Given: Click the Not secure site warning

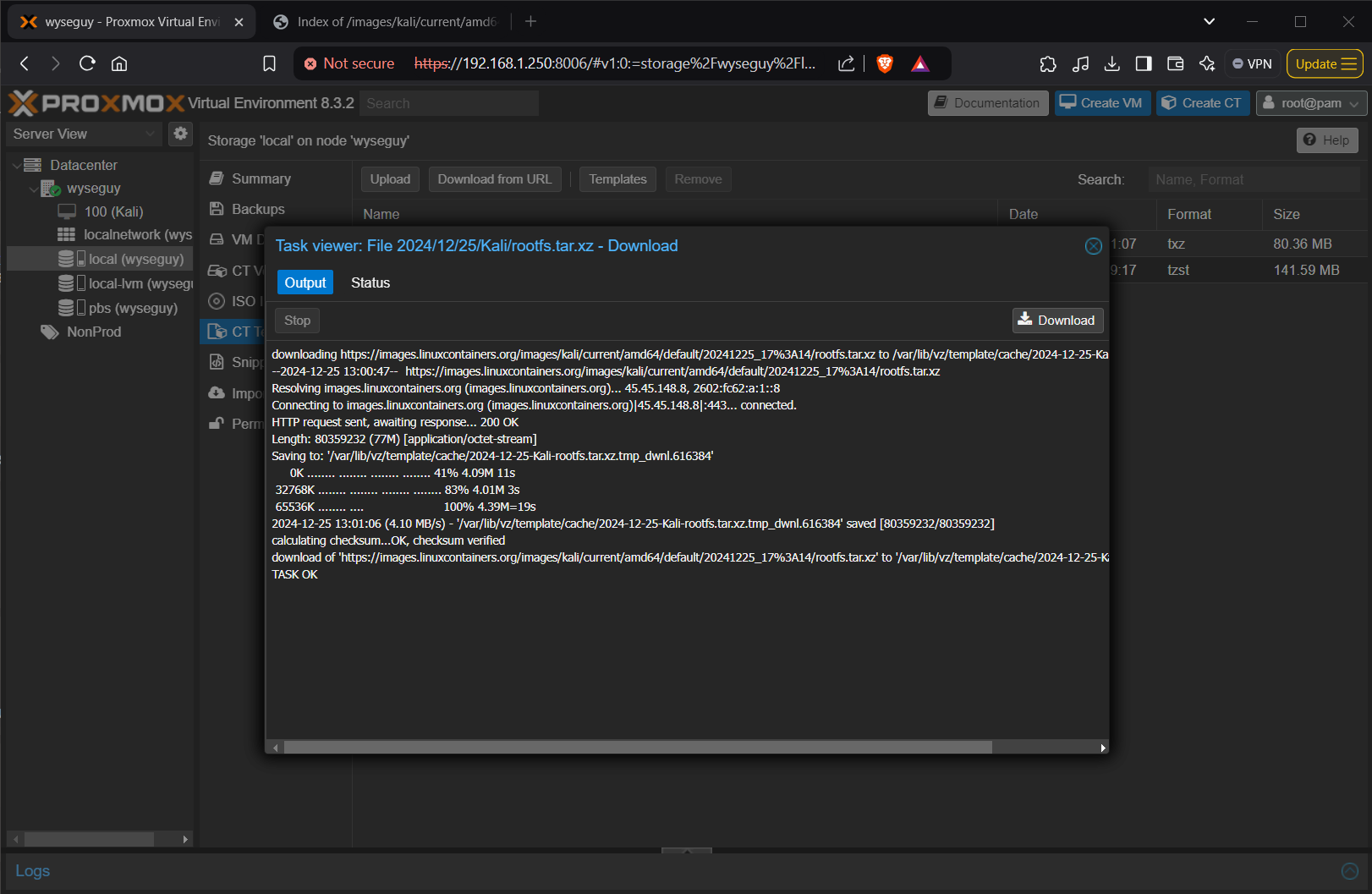Looking at the screenshot, I should (x=349, y=63).
